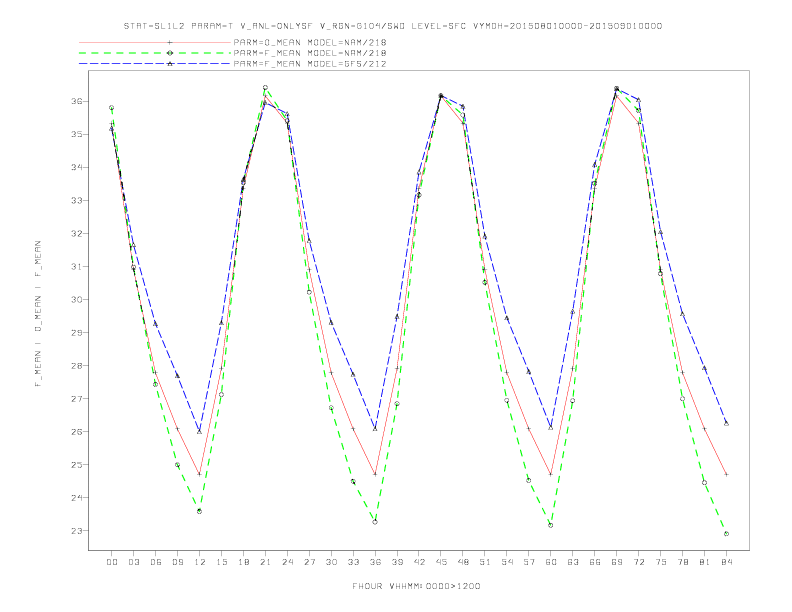The image size is (792, 612).
Task: Click x-axis forecast hour label 72
Action: tap(638, 562)
